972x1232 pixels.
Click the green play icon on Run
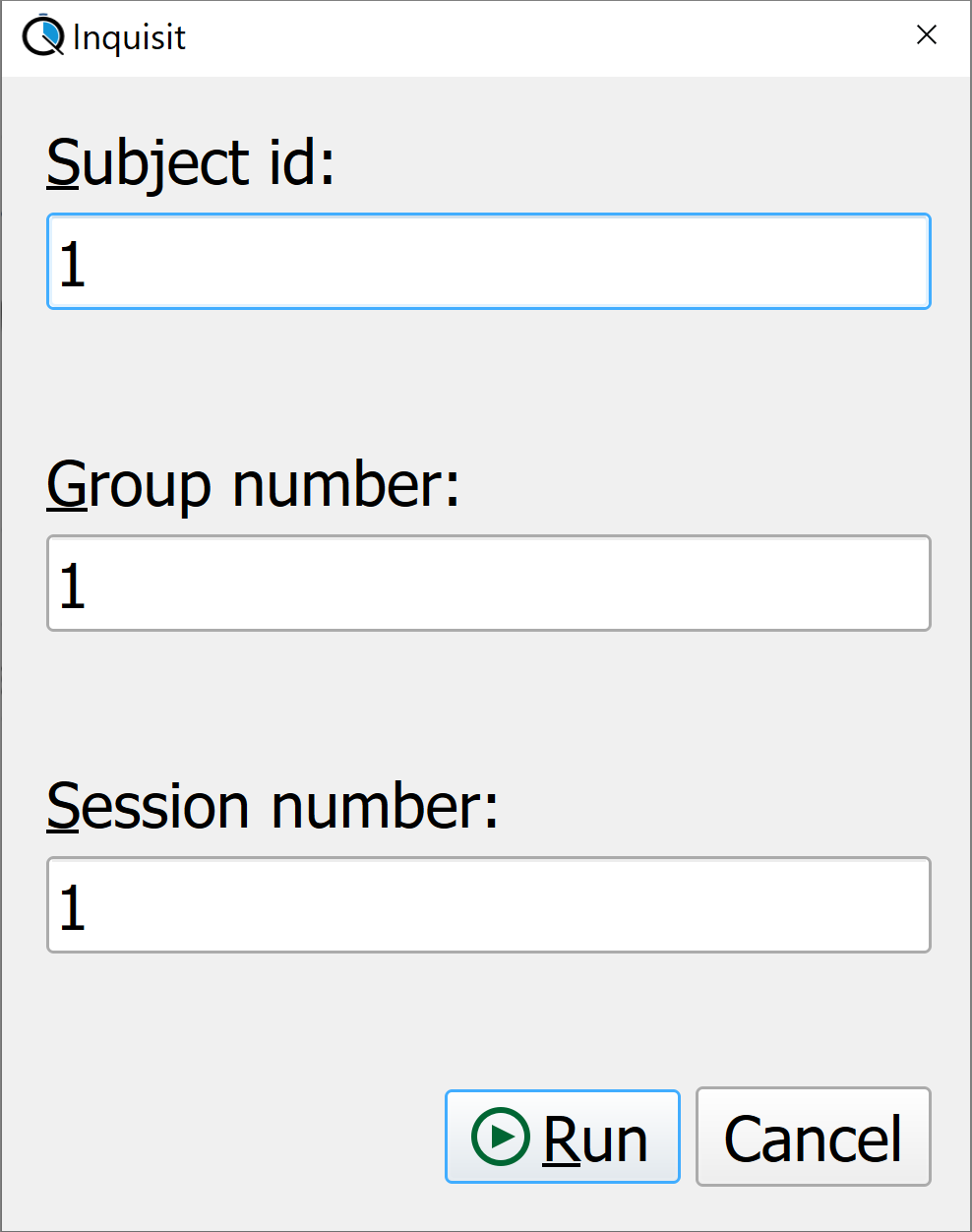(502, 1137)
